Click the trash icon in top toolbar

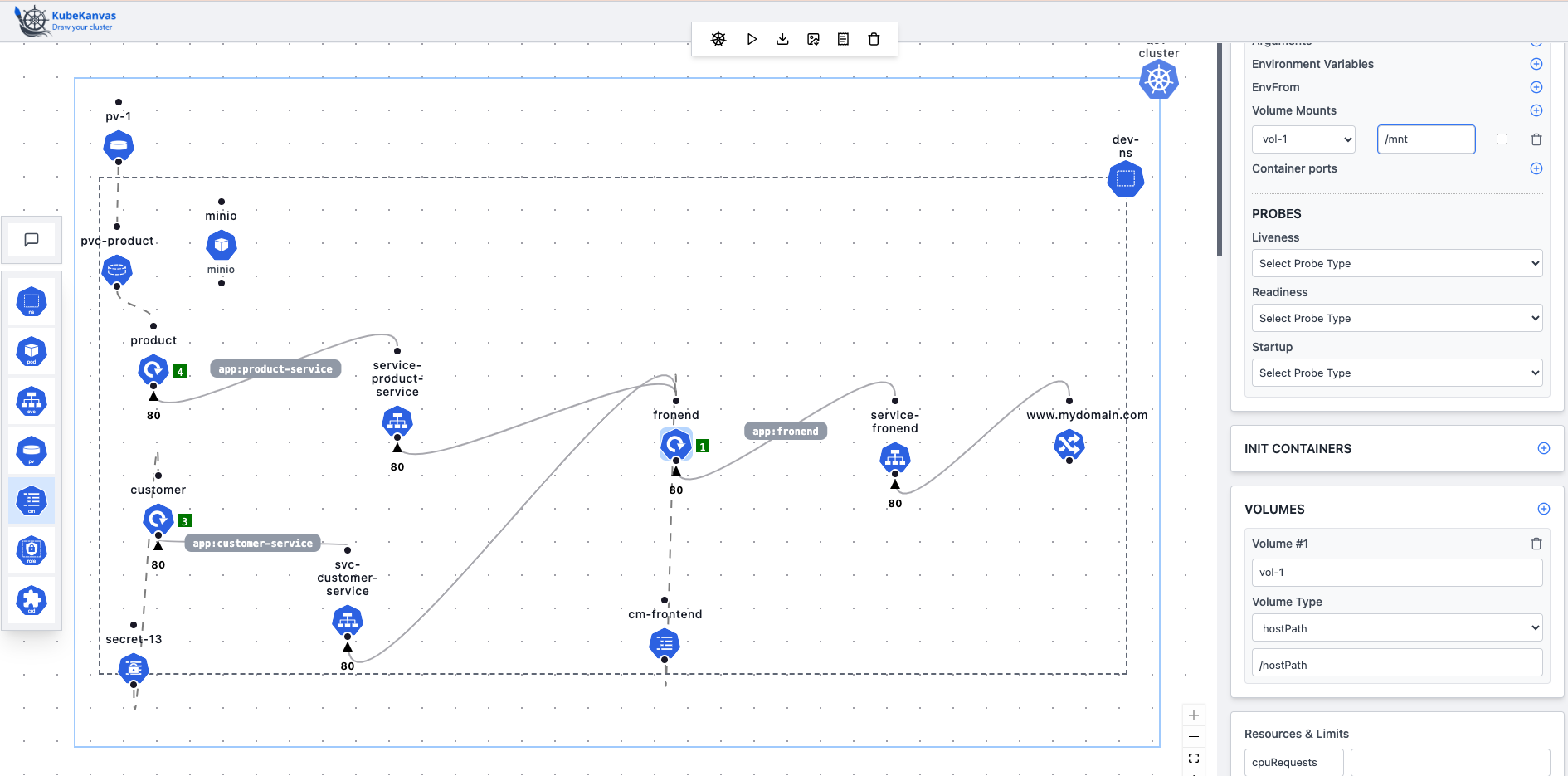874,39
